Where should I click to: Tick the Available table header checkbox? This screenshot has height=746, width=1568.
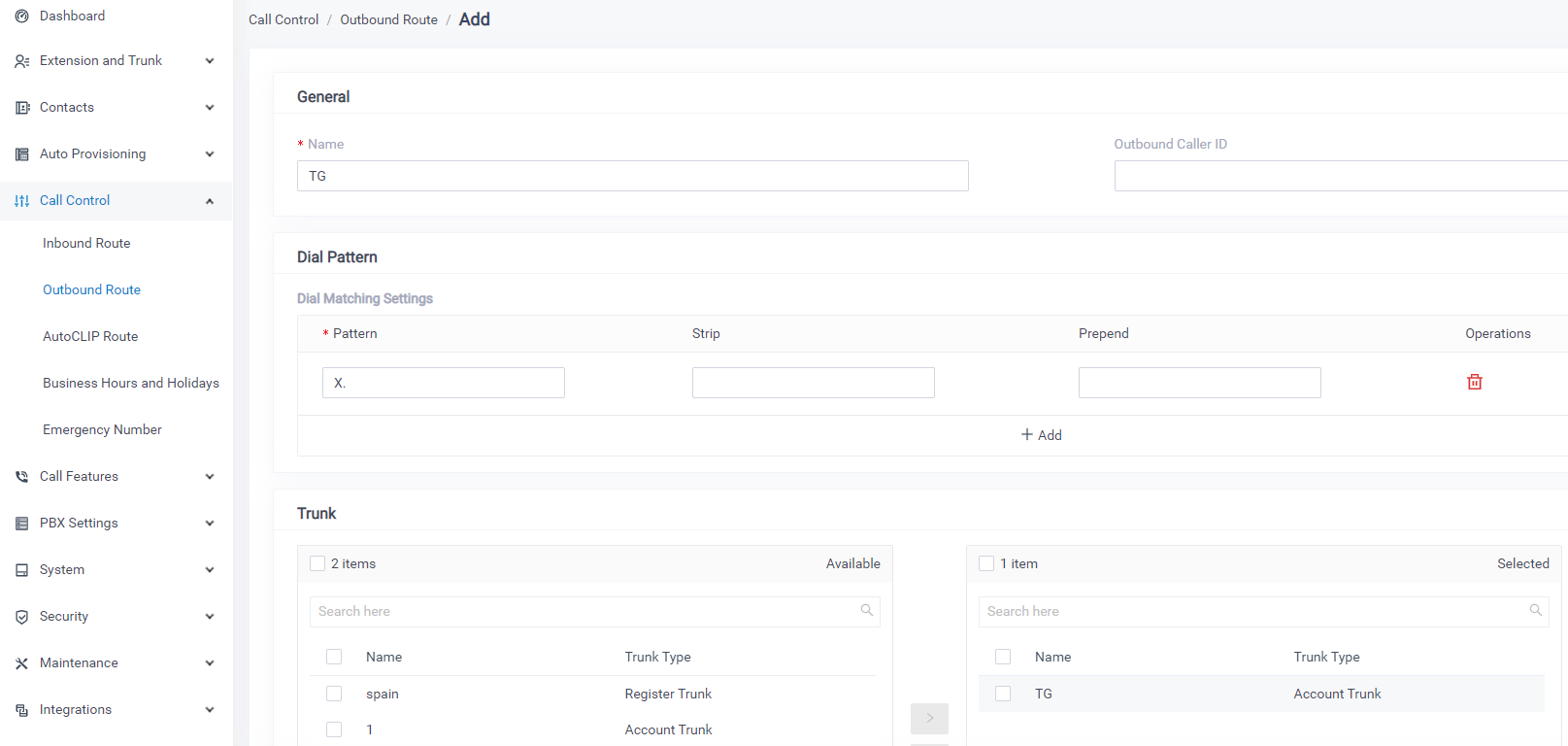334,657
